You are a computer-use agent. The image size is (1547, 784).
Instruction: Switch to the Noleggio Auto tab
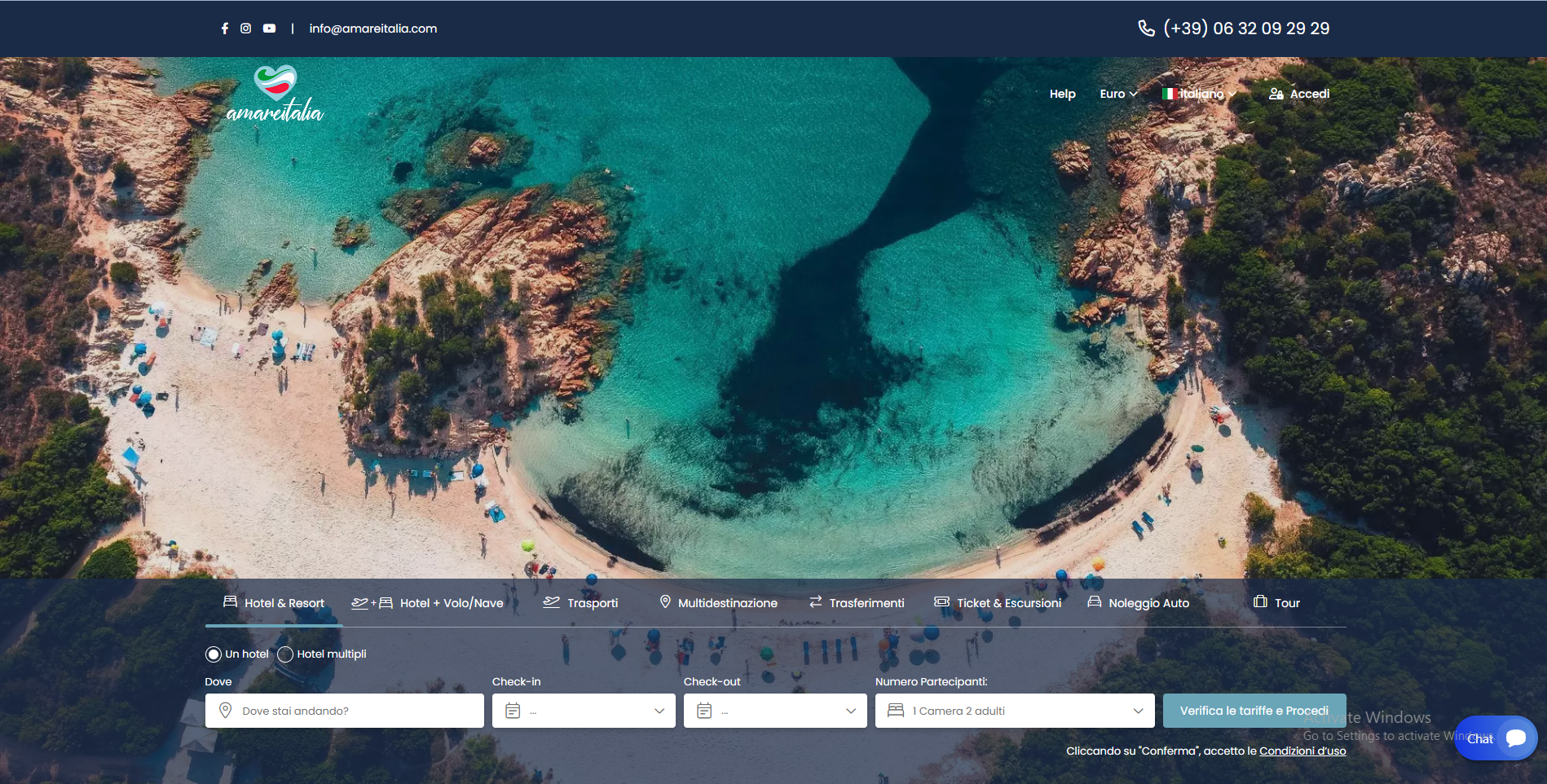pos(1139,603)
